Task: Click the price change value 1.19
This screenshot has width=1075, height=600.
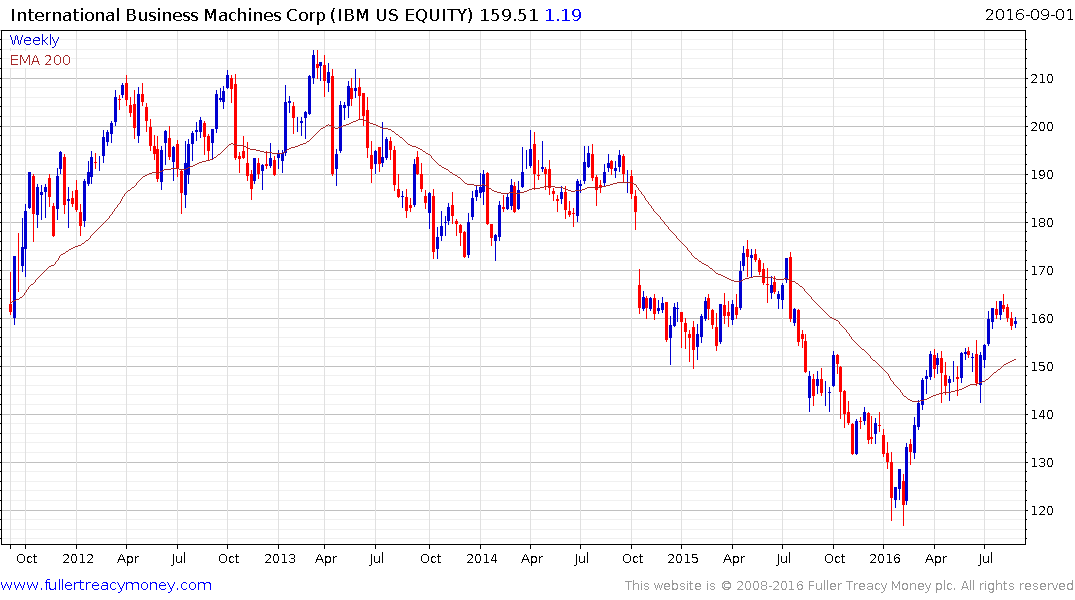Action: click(x=563, y=15)
